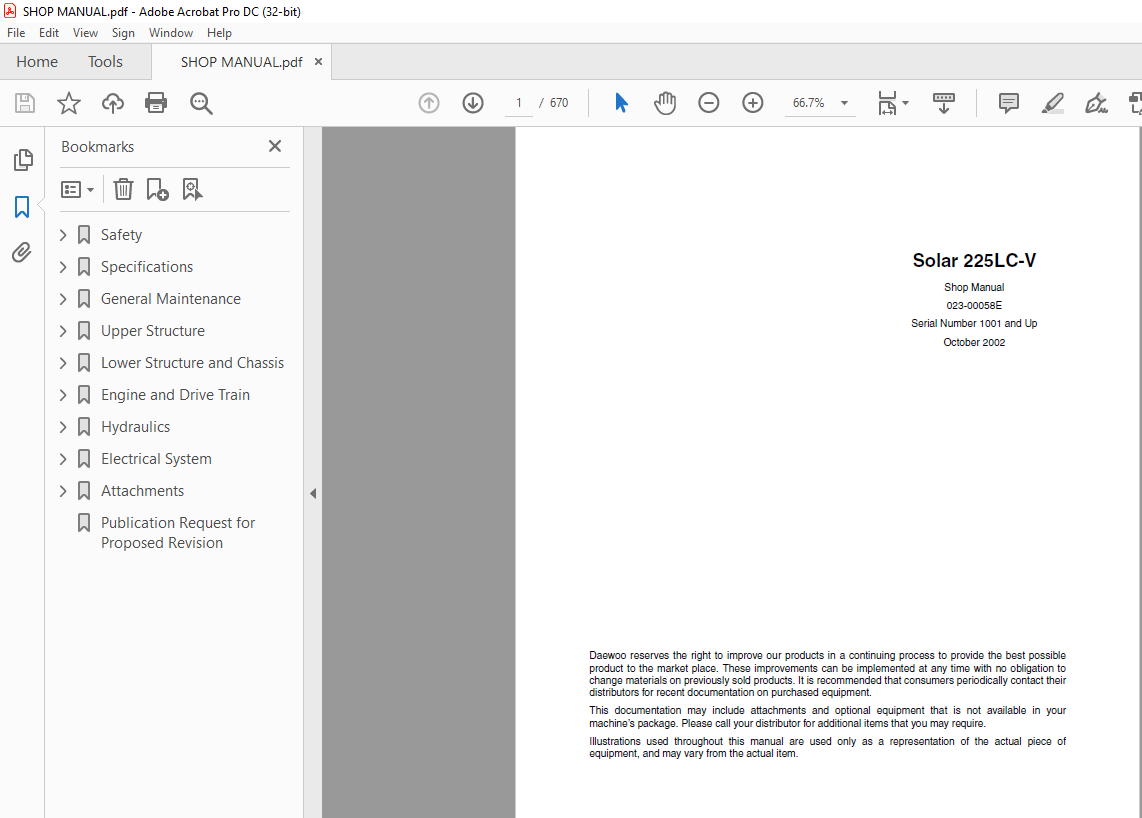Go to the Safety bookmark

pos(121,235)
